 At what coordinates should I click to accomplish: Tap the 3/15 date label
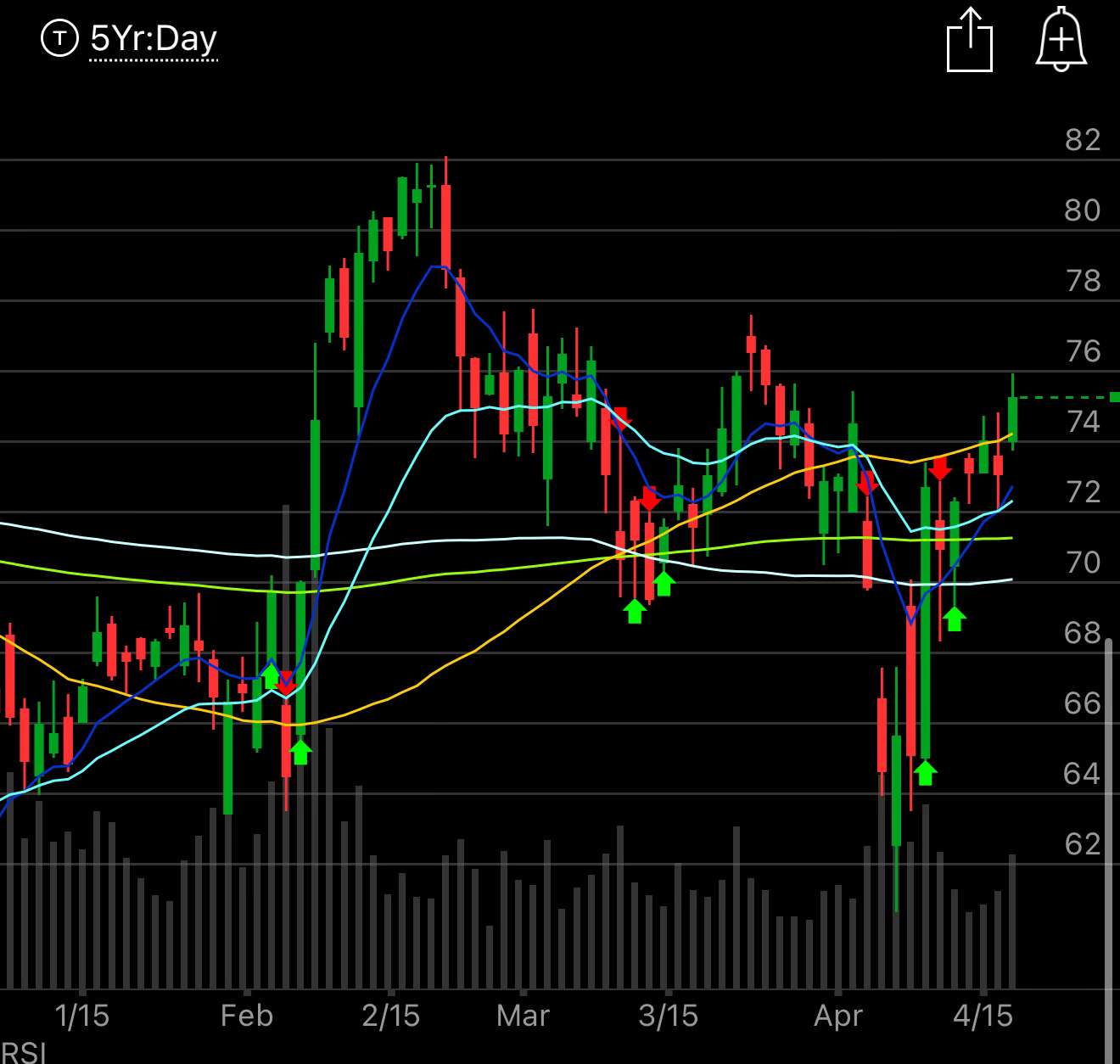(668, 1016)
